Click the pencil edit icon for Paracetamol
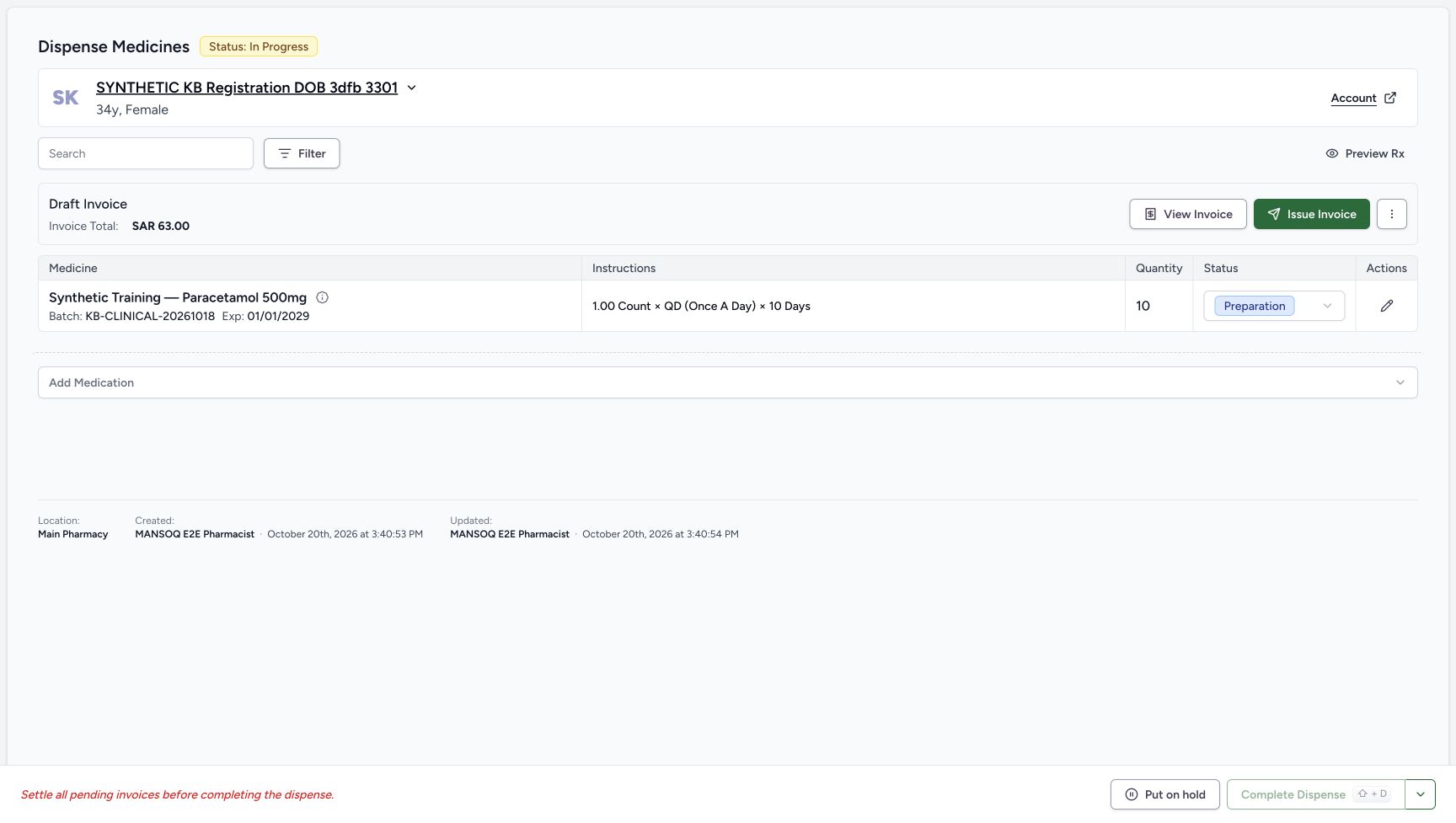Viewport: 1456px width, 823px height. pyautogui.click(x=1387, y=306)
